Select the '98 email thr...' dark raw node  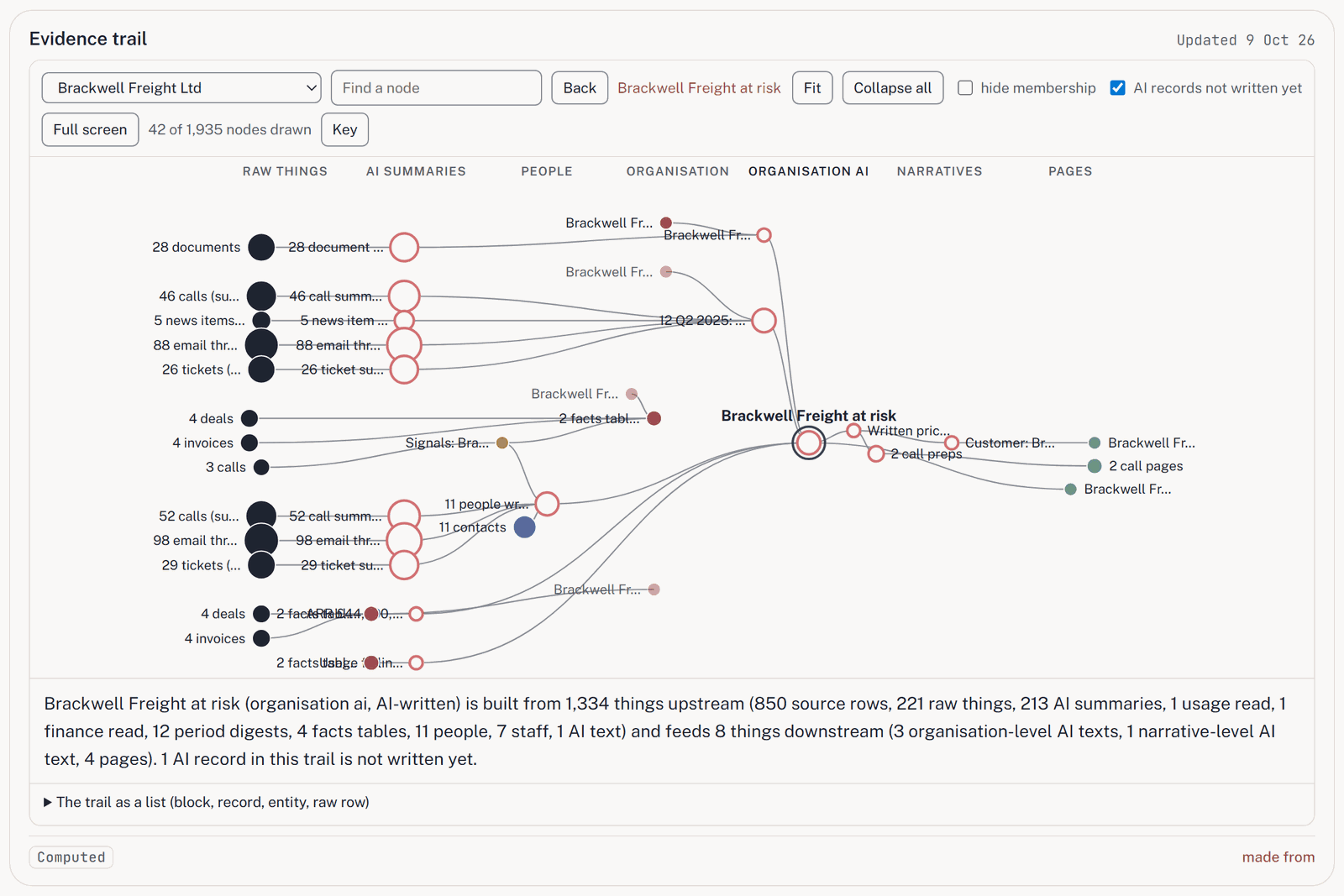pos(261,540)
